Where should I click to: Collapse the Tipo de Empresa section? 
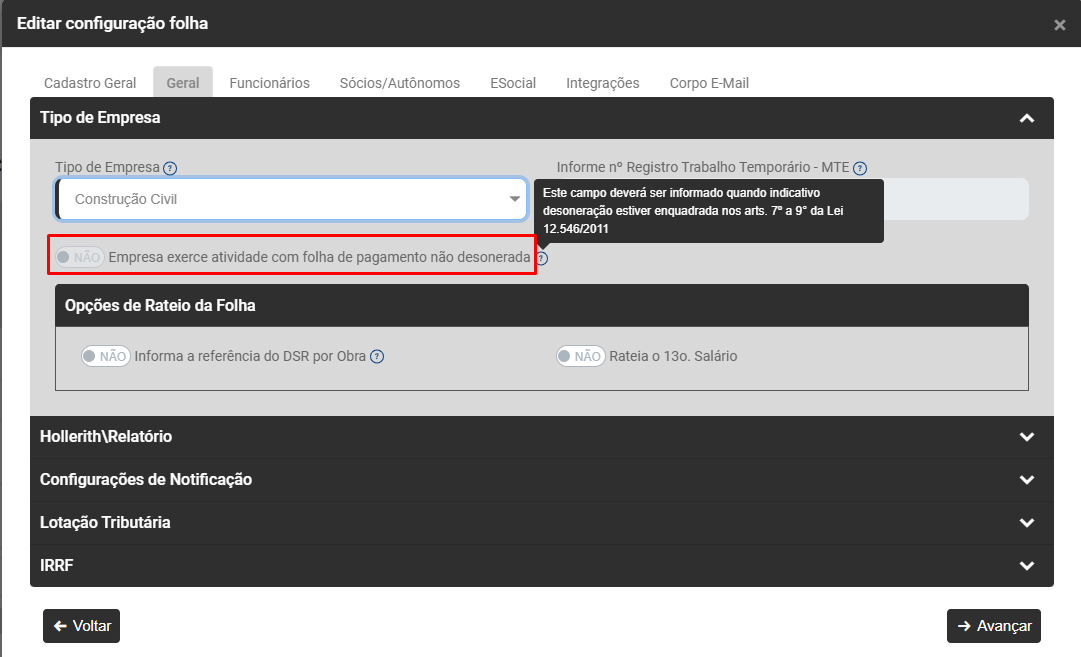pos(1025,118)
